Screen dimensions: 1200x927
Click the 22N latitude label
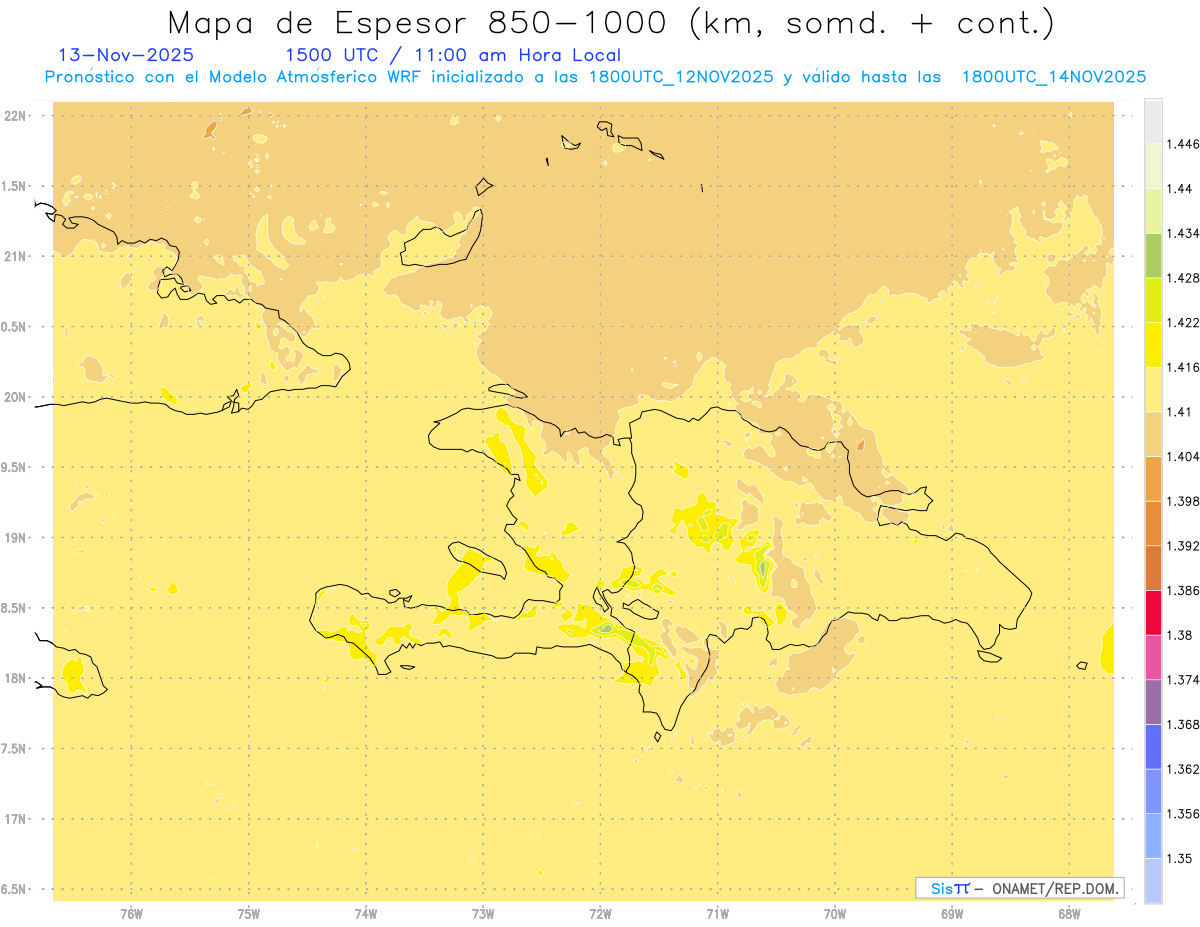click(15, 115)
